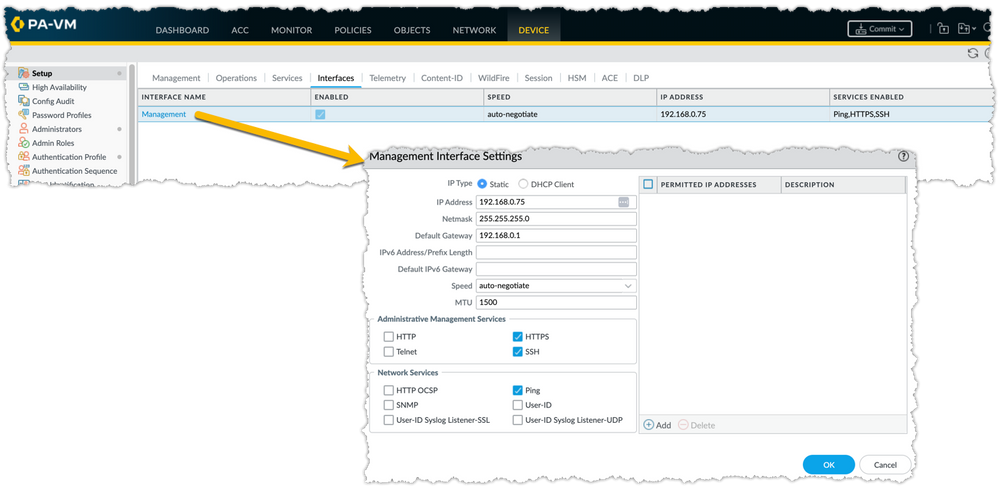
Task: Toggle the Management interface Enabled checkbox
Action: pos(320,114)
